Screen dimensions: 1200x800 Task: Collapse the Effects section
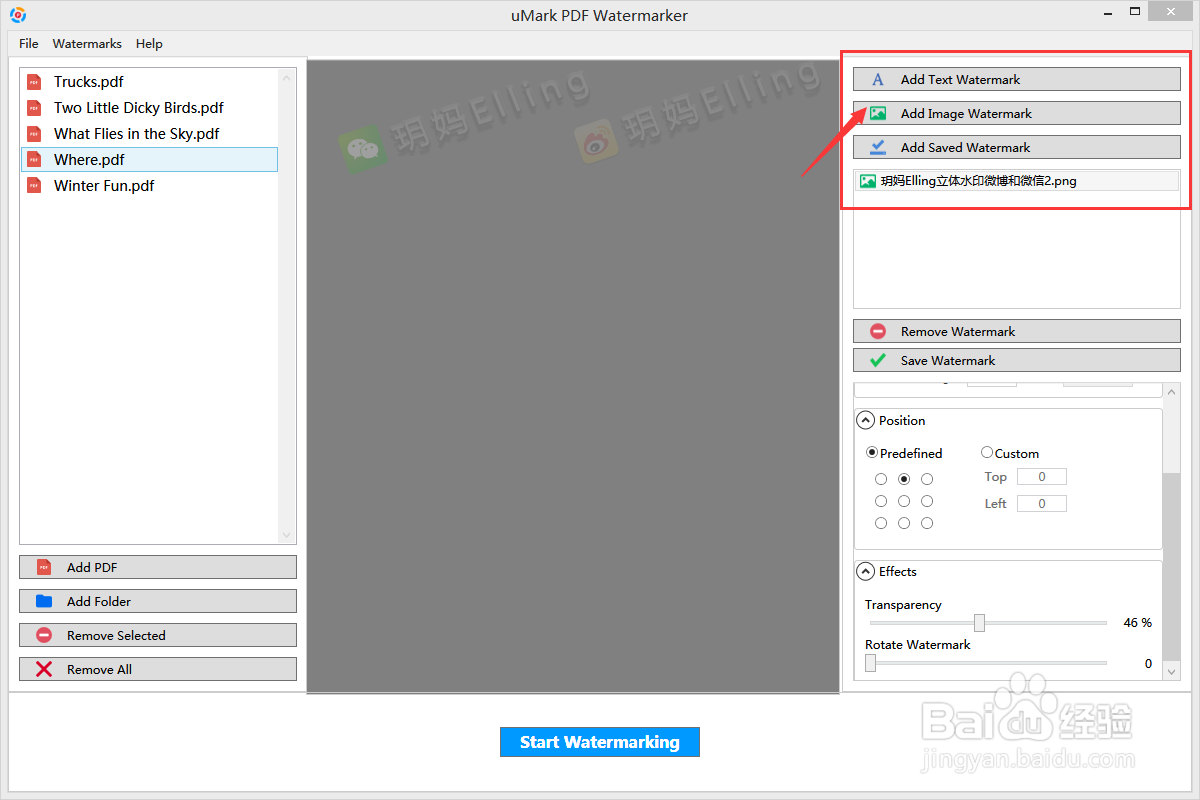coord(866,572)
